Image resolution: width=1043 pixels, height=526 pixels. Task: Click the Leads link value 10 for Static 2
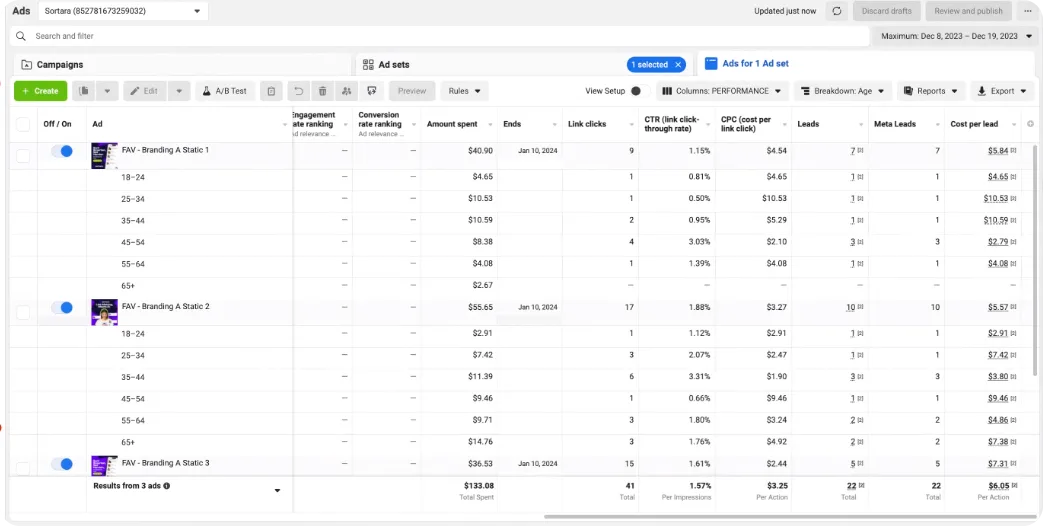click(x=850, y=307)
